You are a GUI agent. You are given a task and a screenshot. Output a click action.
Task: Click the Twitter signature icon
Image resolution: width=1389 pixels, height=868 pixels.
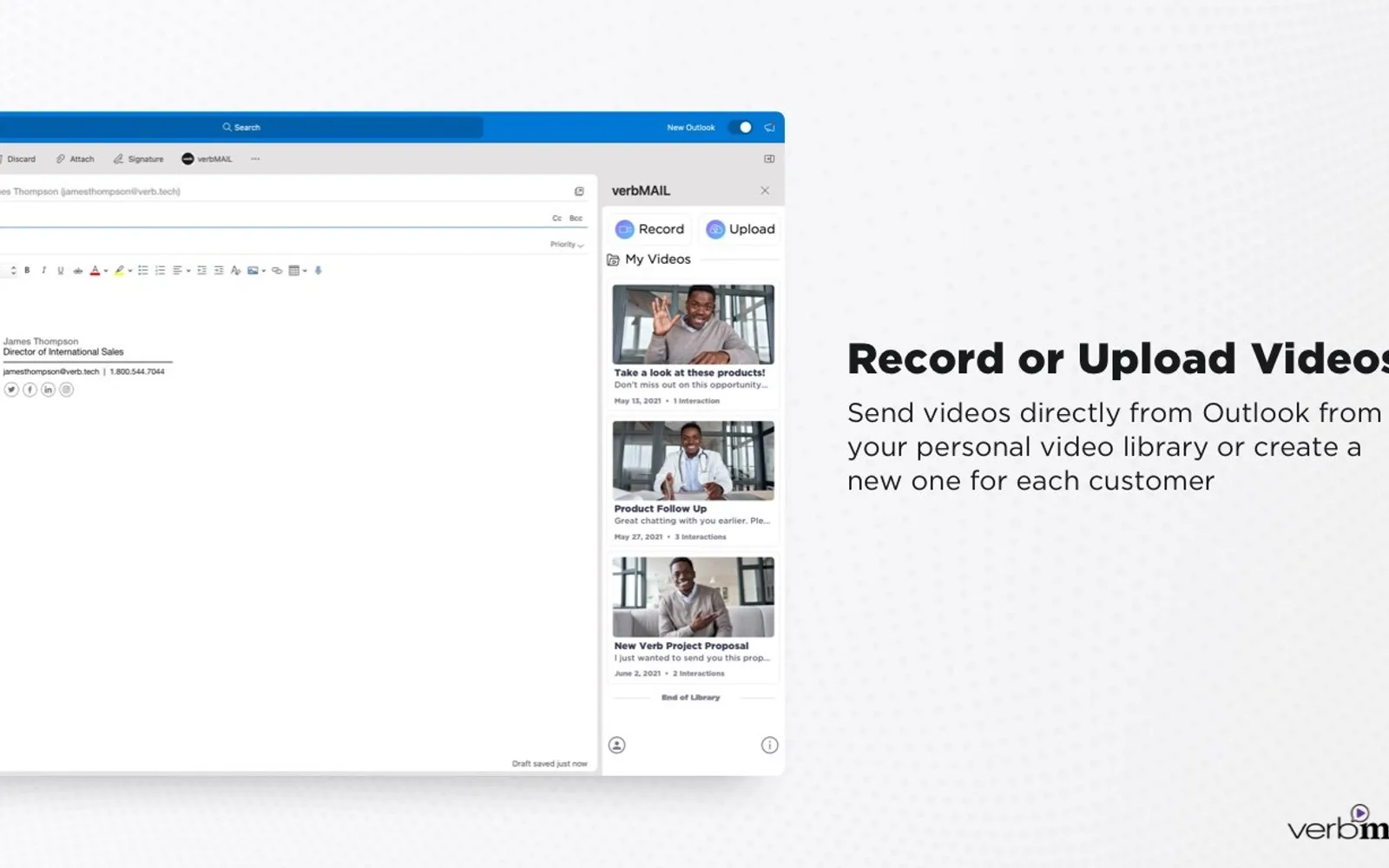[x=11, y=390]
